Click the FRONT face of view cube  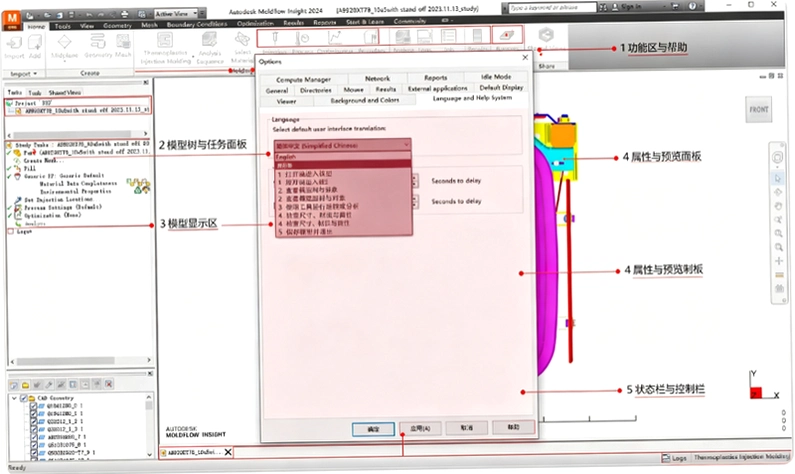(x=758, y=110)
